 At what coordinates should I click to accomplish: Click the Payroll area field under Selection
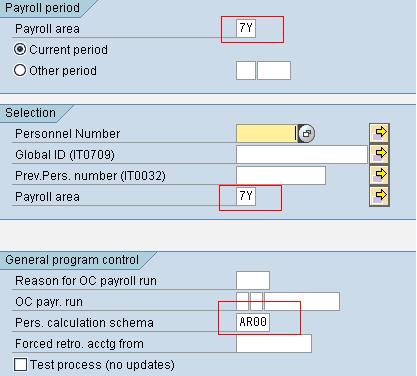pyautogui.click(x=246, y=196)
